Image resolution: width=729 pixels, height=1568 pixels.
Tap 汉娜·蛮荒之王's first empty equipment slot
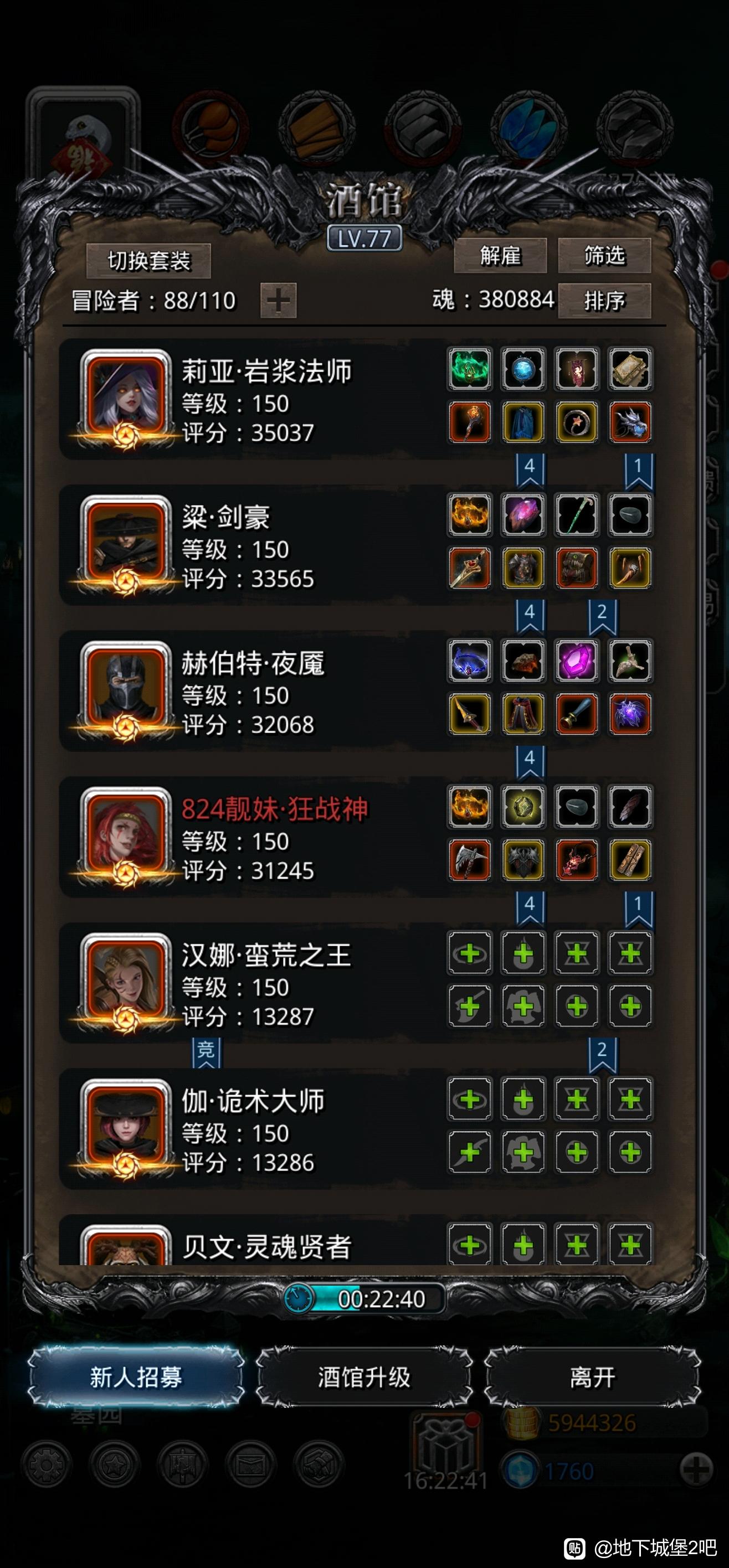470,953
